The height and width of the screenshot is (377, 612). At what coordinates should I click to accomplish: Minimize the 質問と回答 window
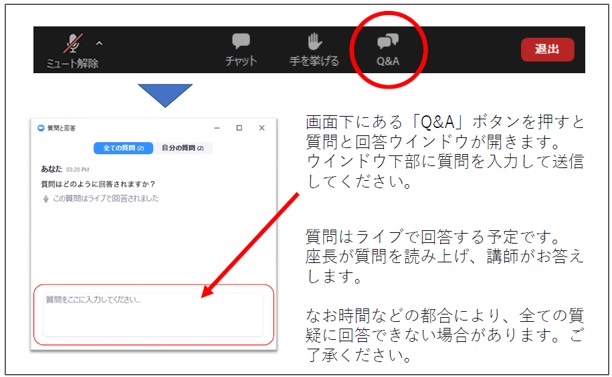[217, 128]
